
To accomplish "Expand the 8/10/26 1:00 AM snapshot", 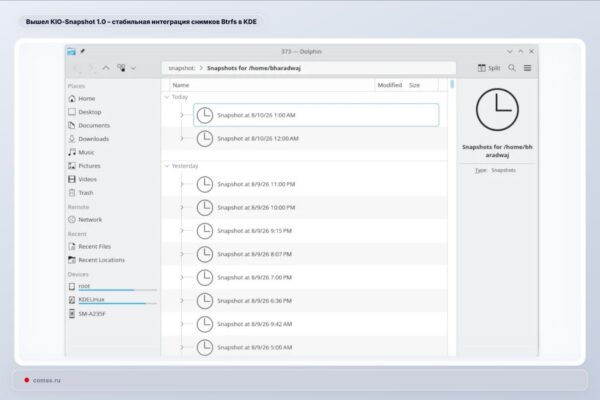I will coord(182,115).
